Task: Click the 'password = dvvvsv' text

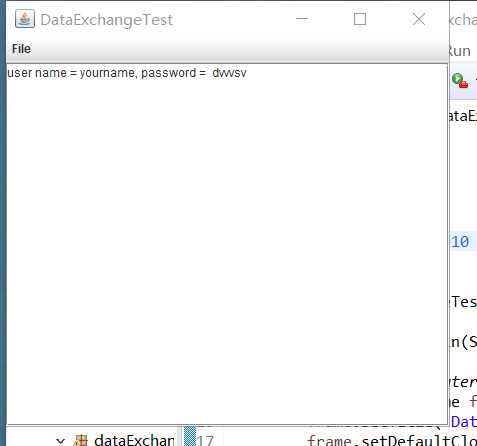Action: pos(194,73)
